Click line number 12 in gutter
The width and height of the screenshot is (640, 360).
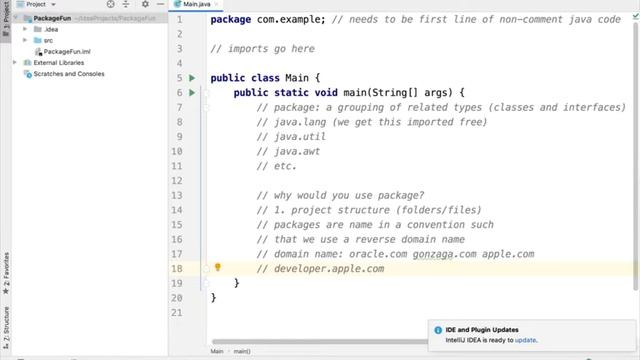pyautogui.click(x=177, y=180)
